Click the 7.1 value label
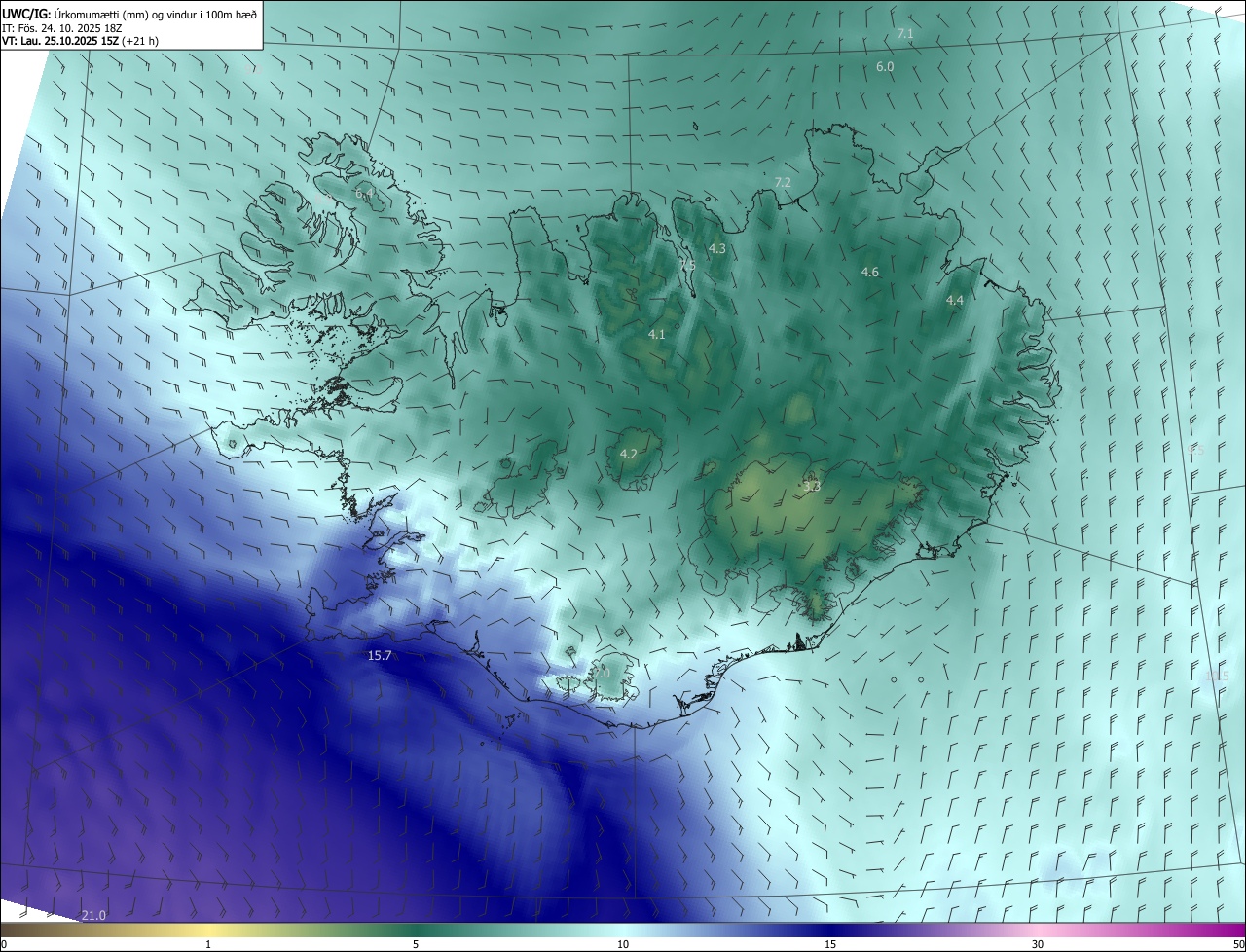 [x=905, y=34]
